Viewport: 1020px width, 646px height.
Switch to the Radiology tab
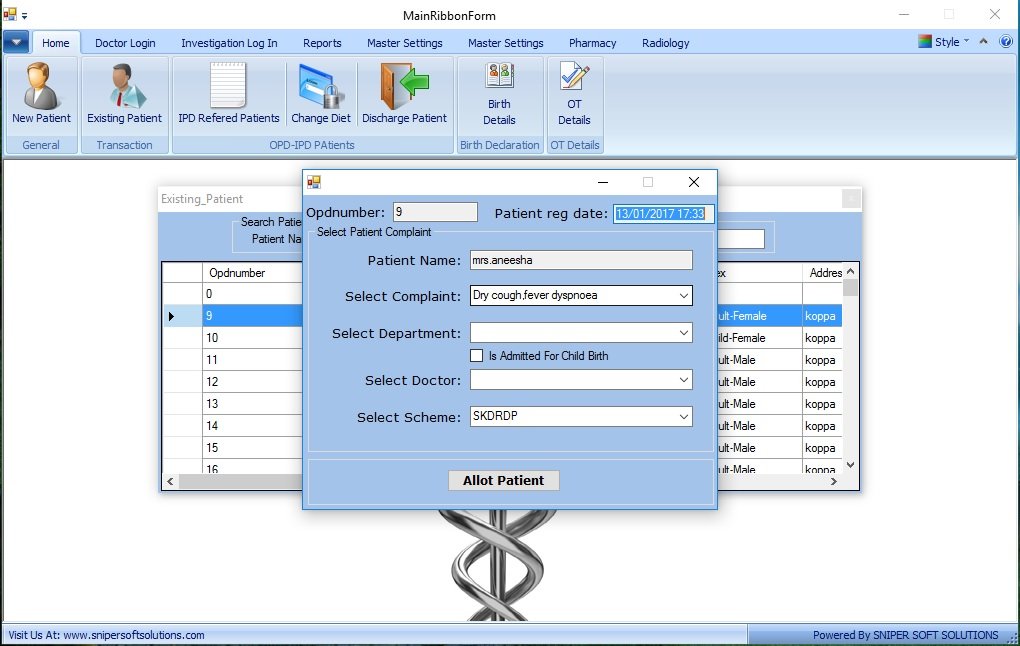[x=665, y=43]
